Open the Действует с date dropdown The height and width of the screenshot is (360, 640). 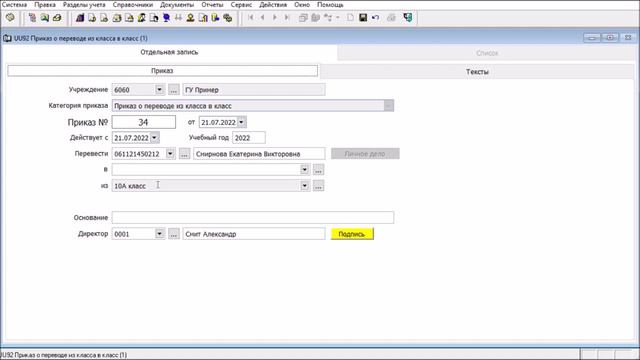(154, 138)
